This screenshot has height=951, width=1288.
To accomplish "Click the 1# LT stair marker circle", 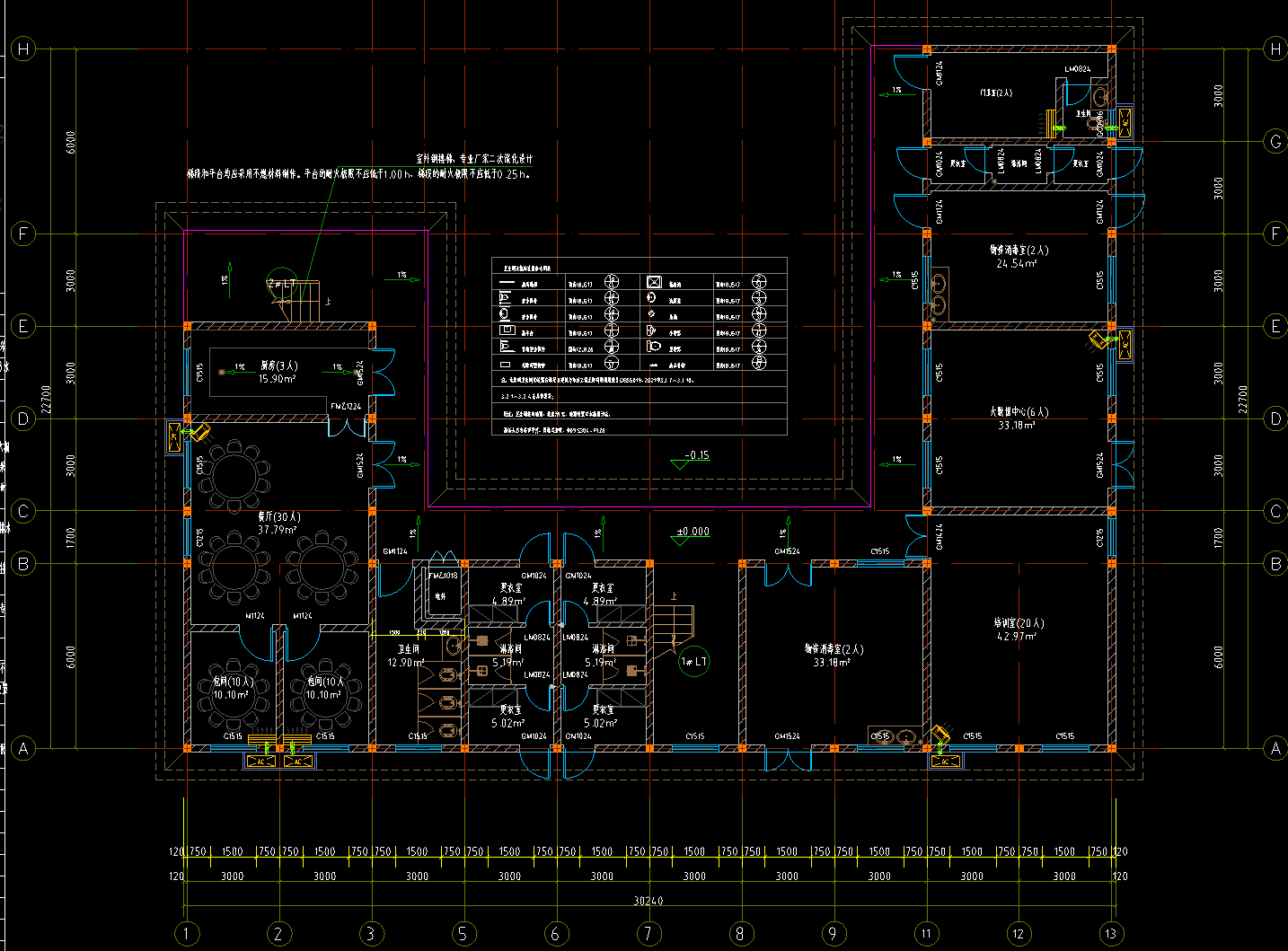I will (x=694, y=662).
